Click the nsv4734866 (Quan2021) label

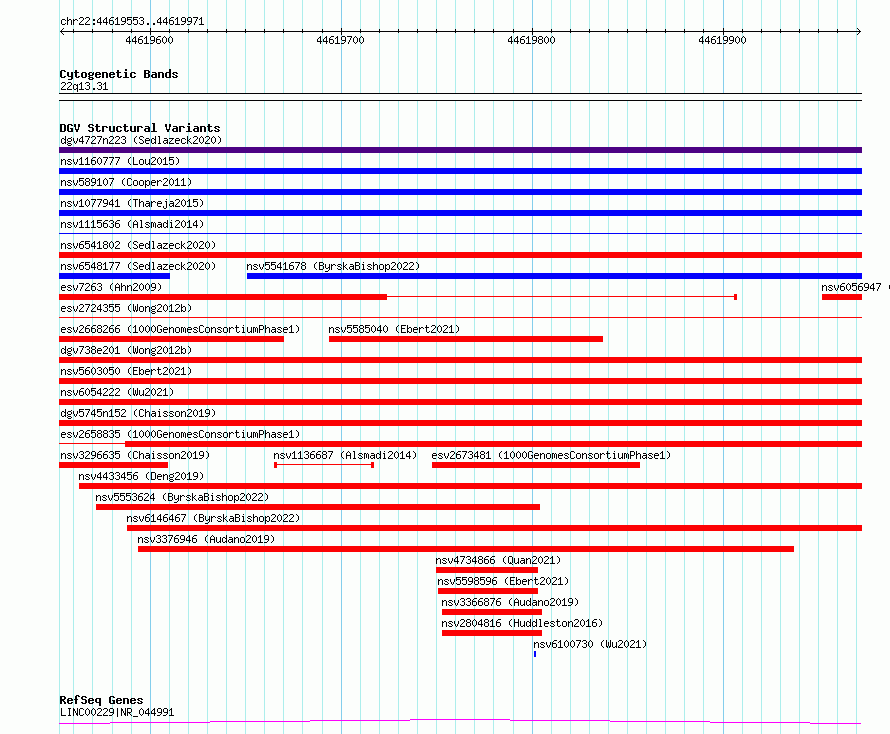point(498,560)
